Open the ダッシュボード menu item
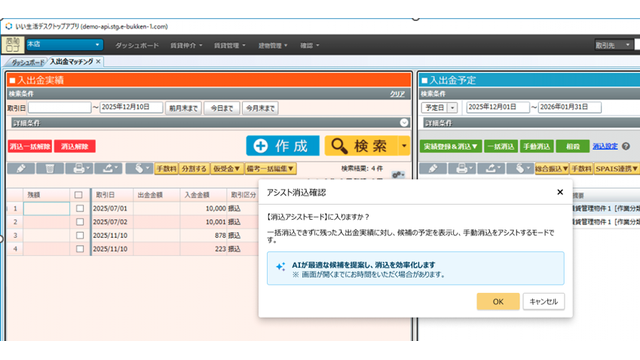Image resolution: width=640 pixels, height=360 pixels. tap(137, 45)
